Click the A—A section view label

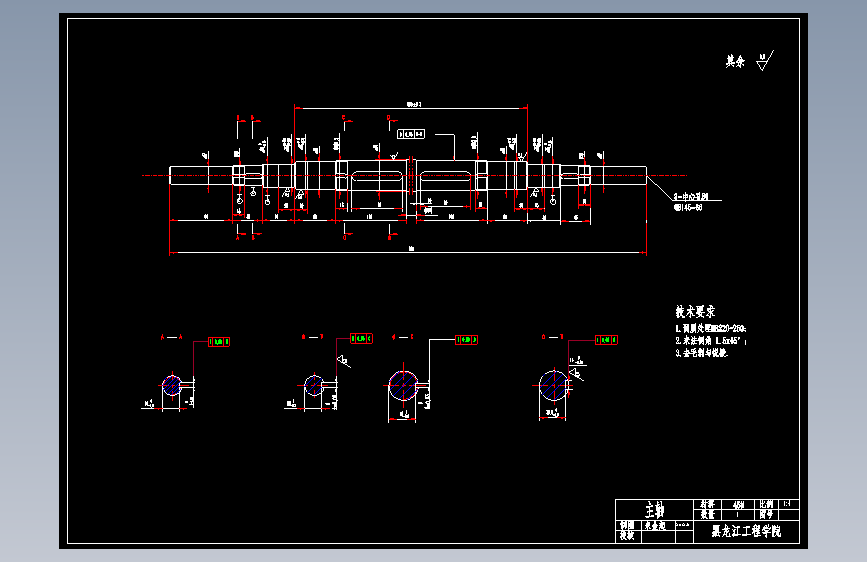[x=172, y=337]
